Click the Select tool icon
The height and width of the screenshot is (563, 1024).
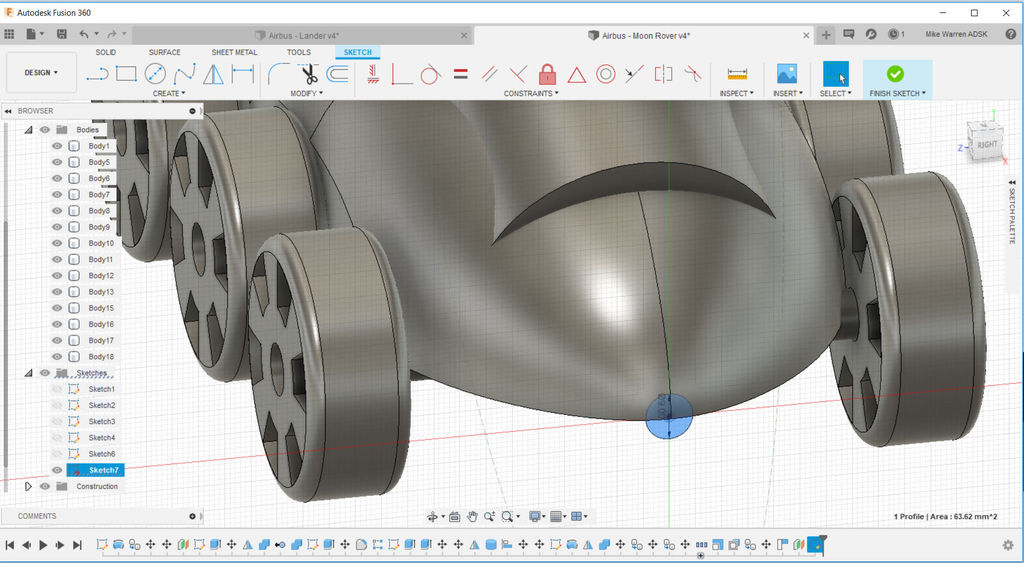pyautogui.click(x=835, y=74)
